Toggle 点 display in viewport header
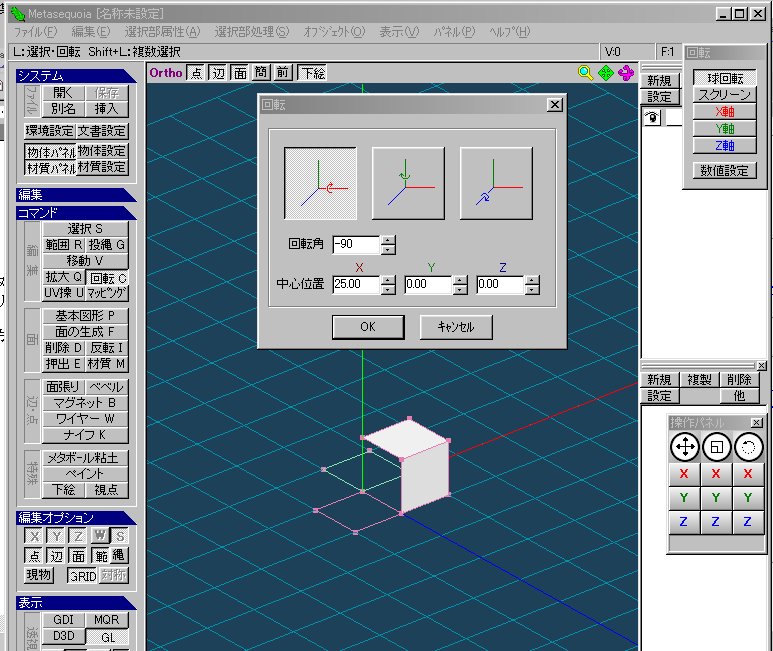The height and width of the screenshot is (651, 773). [x=196, y=73]
